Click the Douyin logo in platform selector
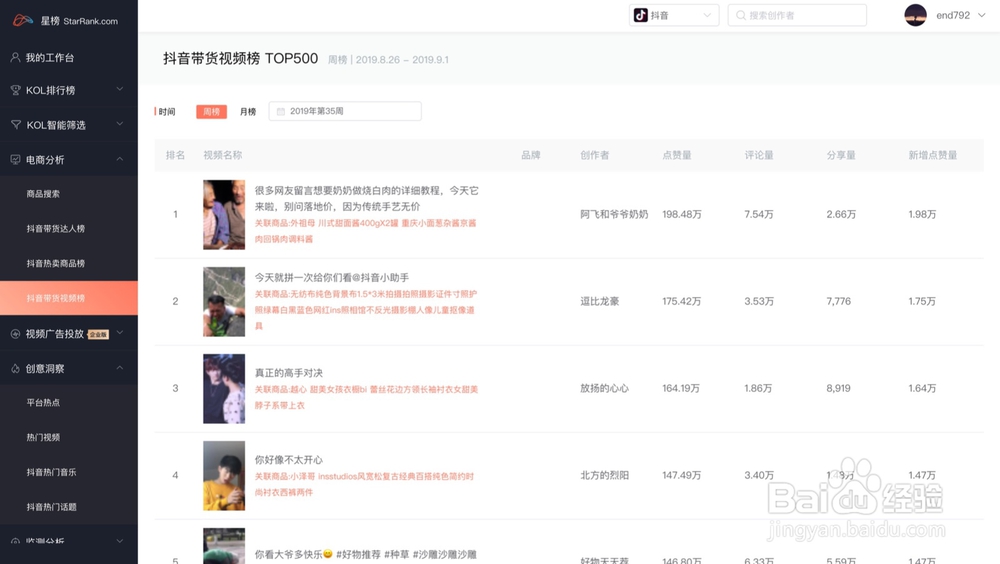Screen dimensions: 1000x564 640,15
